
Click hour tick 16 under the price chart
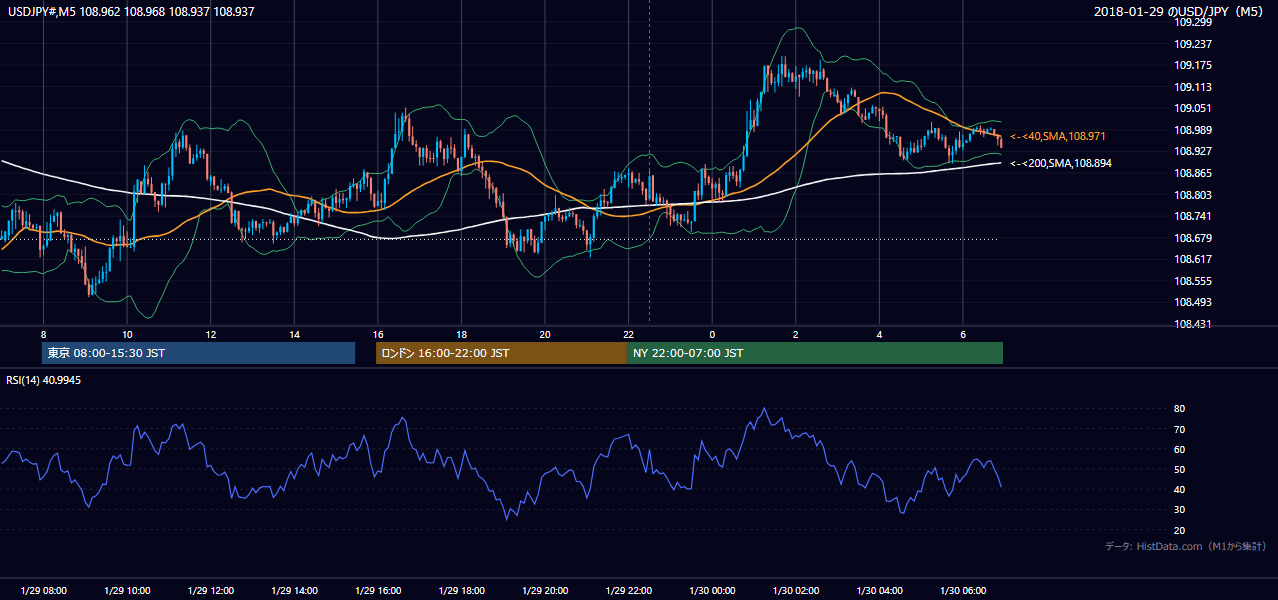(x=378, y=334)
